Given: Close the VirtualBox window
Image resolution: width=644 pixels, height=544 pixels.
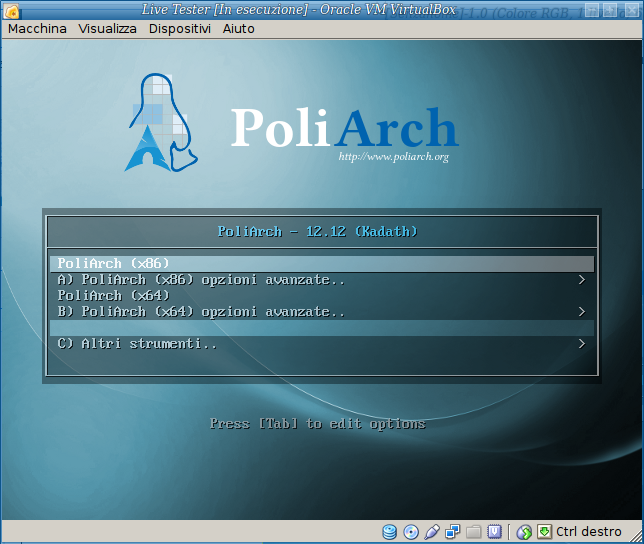Looking at the screenshot, I should [632, 10].
